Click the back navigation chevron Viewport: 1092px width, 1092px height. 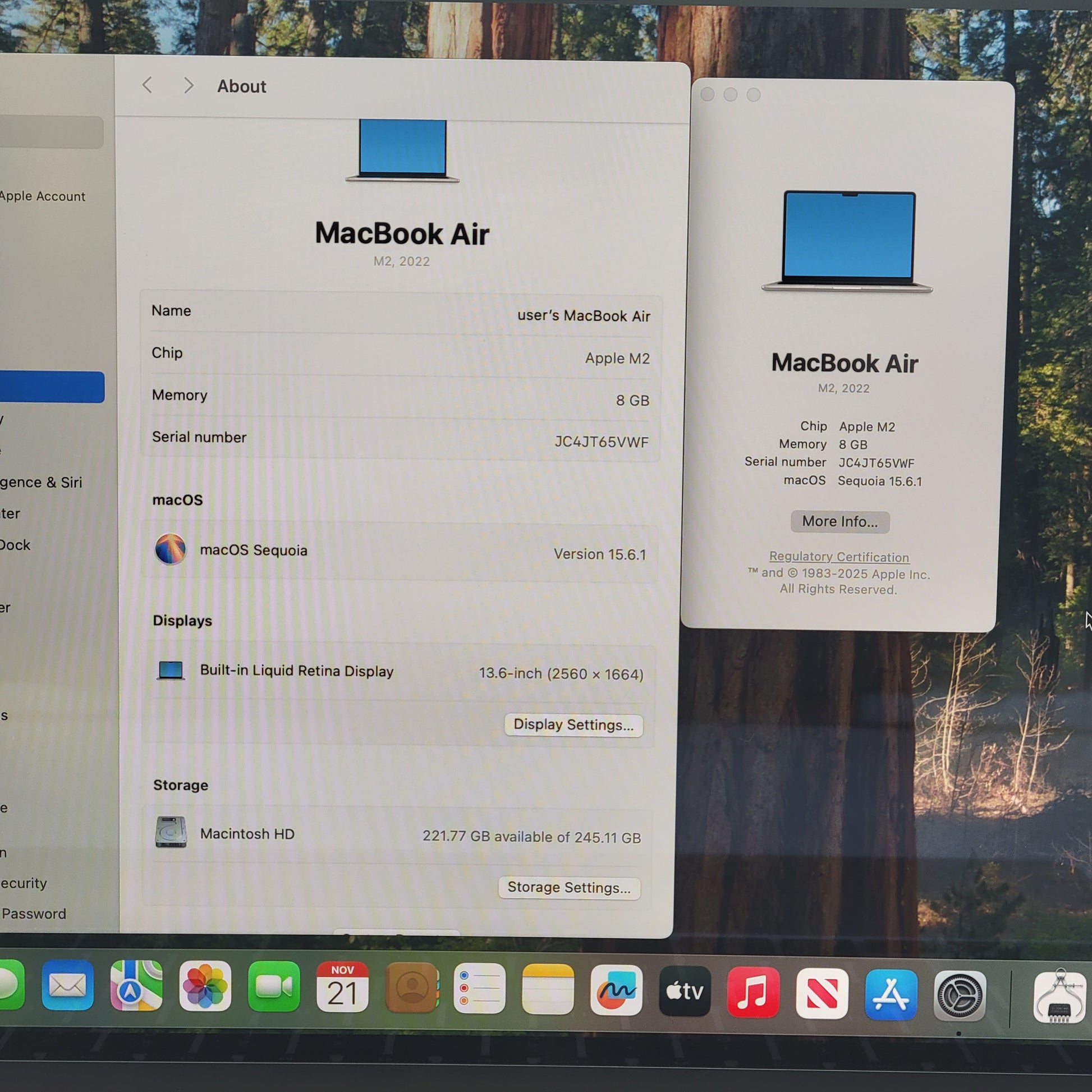[x=148, y=85]
